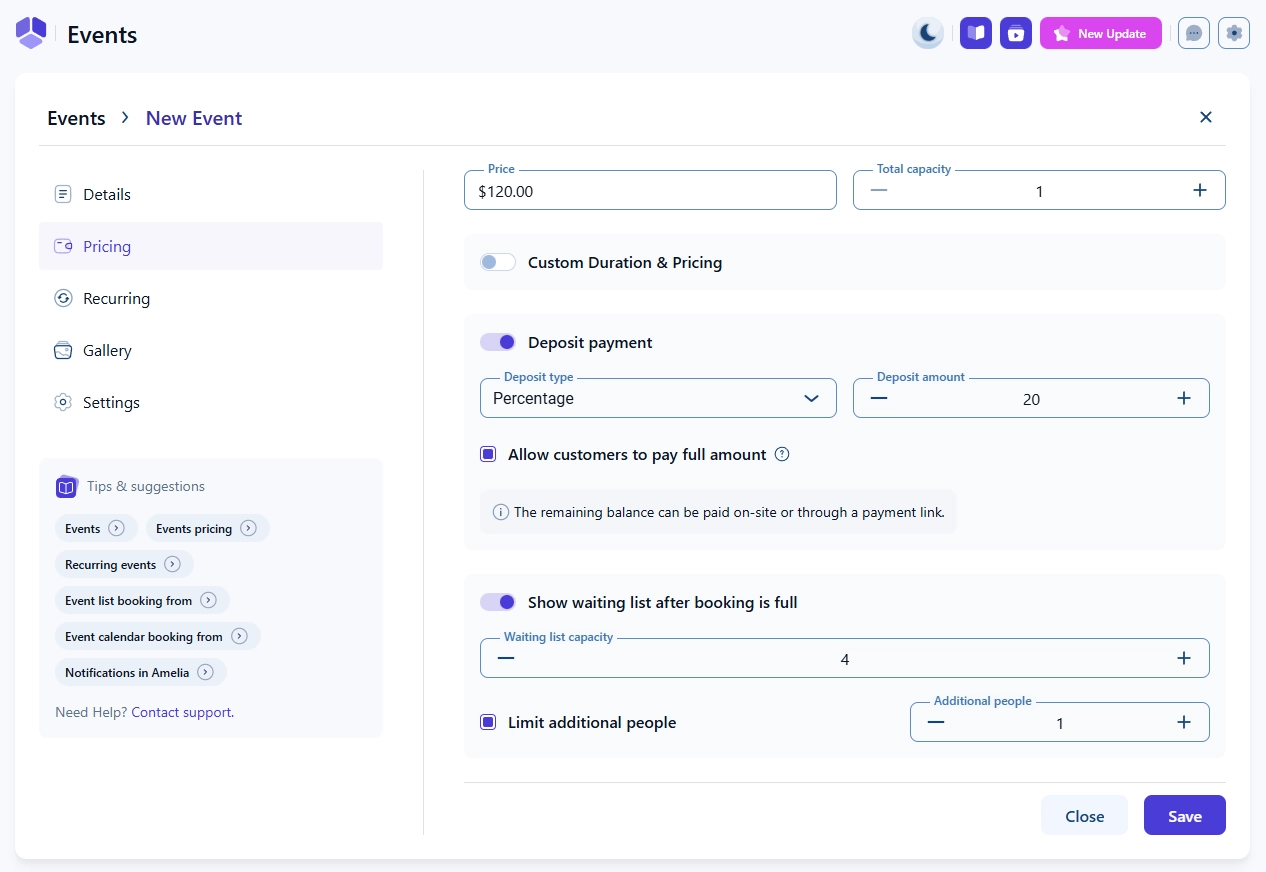Open the documentation book icon
The width and height of the screenshot is (1266, 872).
pyautogui.click(x=975, y=33)
